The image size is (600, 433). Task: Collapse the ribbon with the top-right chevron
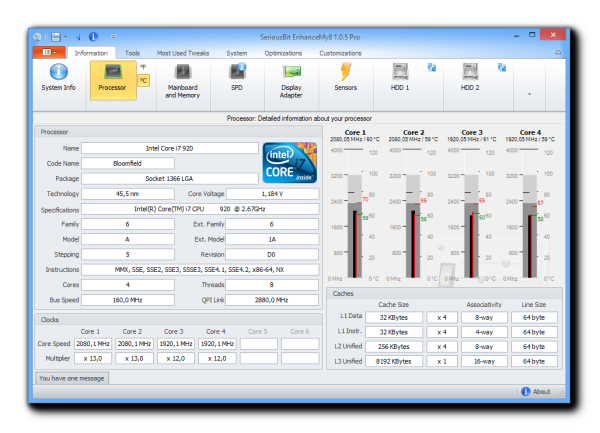pos(558,53)
